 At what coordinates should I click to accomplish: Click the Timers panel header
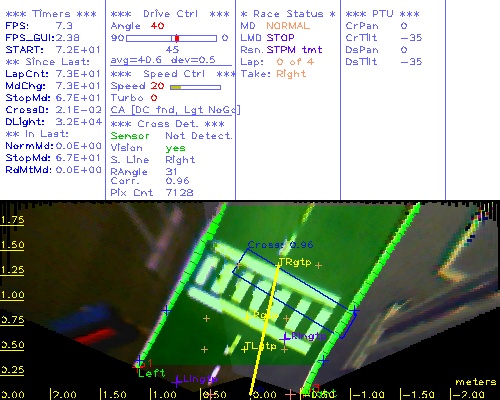51,14
